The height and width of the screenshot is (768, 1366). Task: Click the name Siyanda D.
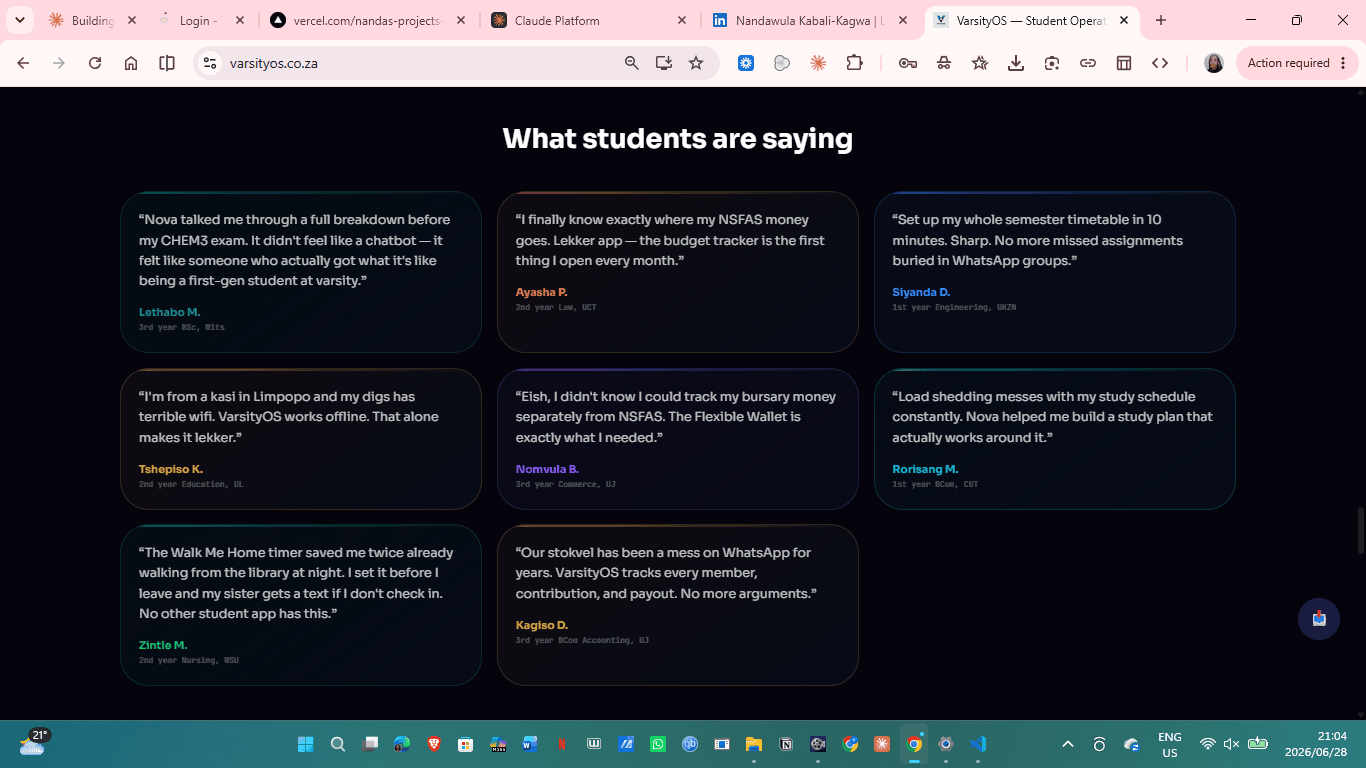coord(921,292)
